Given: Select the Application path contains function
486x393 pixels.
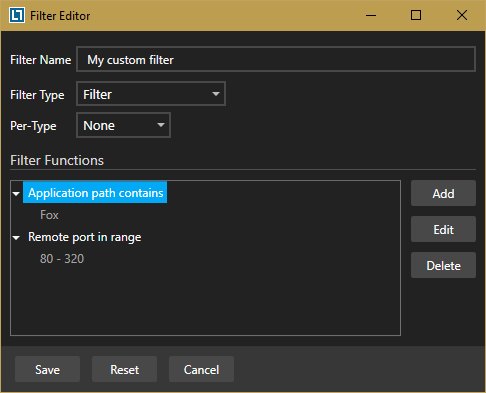Looking at the screenshot, I should tap(95, 192).
